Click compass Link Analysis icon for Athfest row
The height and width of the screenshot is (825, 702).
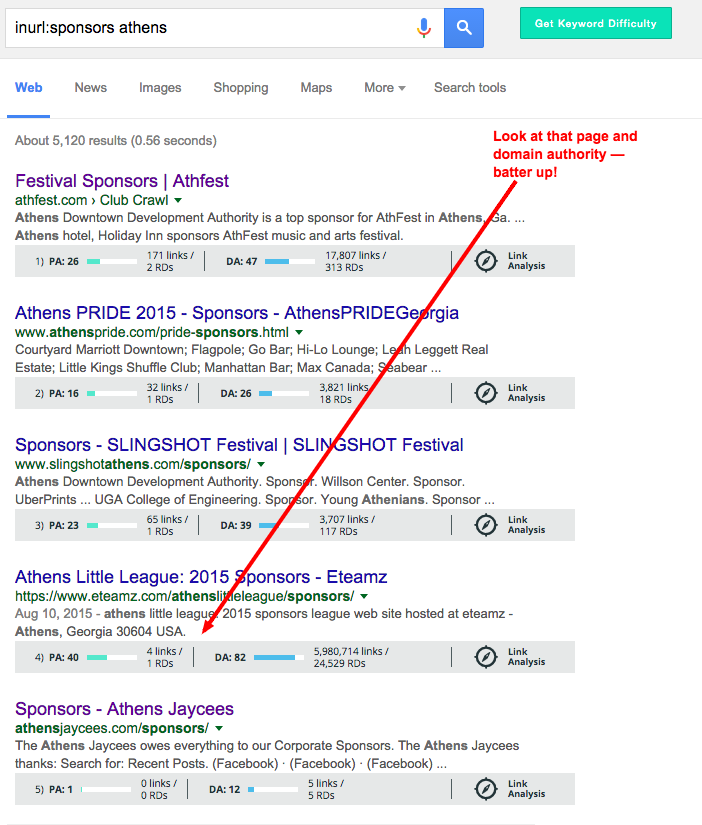[486, 261]
